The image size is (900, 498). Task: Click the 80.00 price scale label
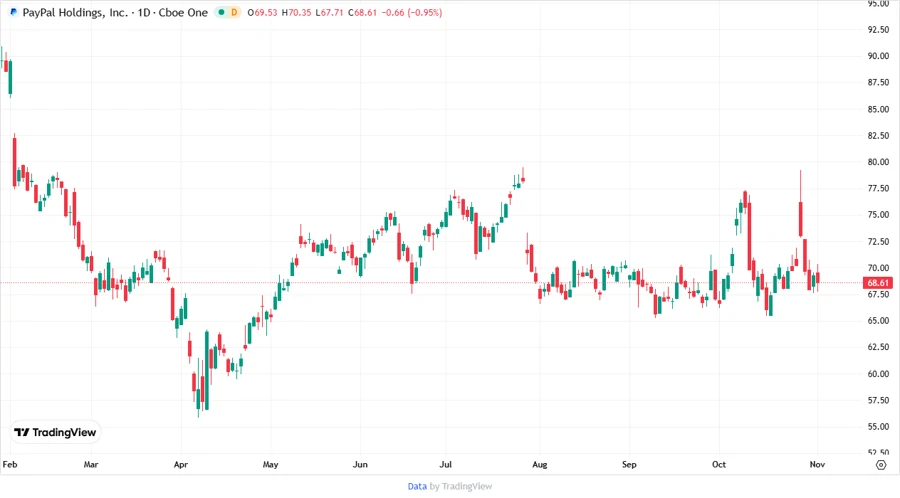coord(878,162)
